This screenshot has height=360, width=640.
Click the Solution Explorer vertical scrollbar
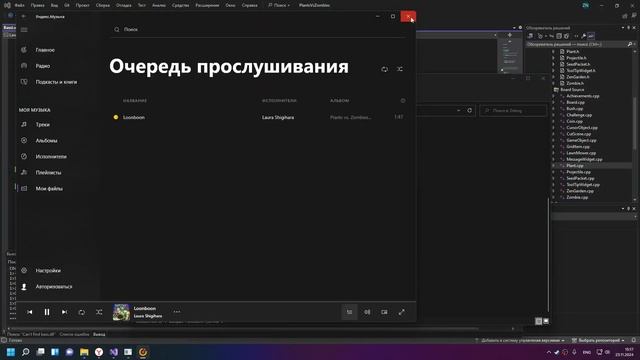point(635,122)
